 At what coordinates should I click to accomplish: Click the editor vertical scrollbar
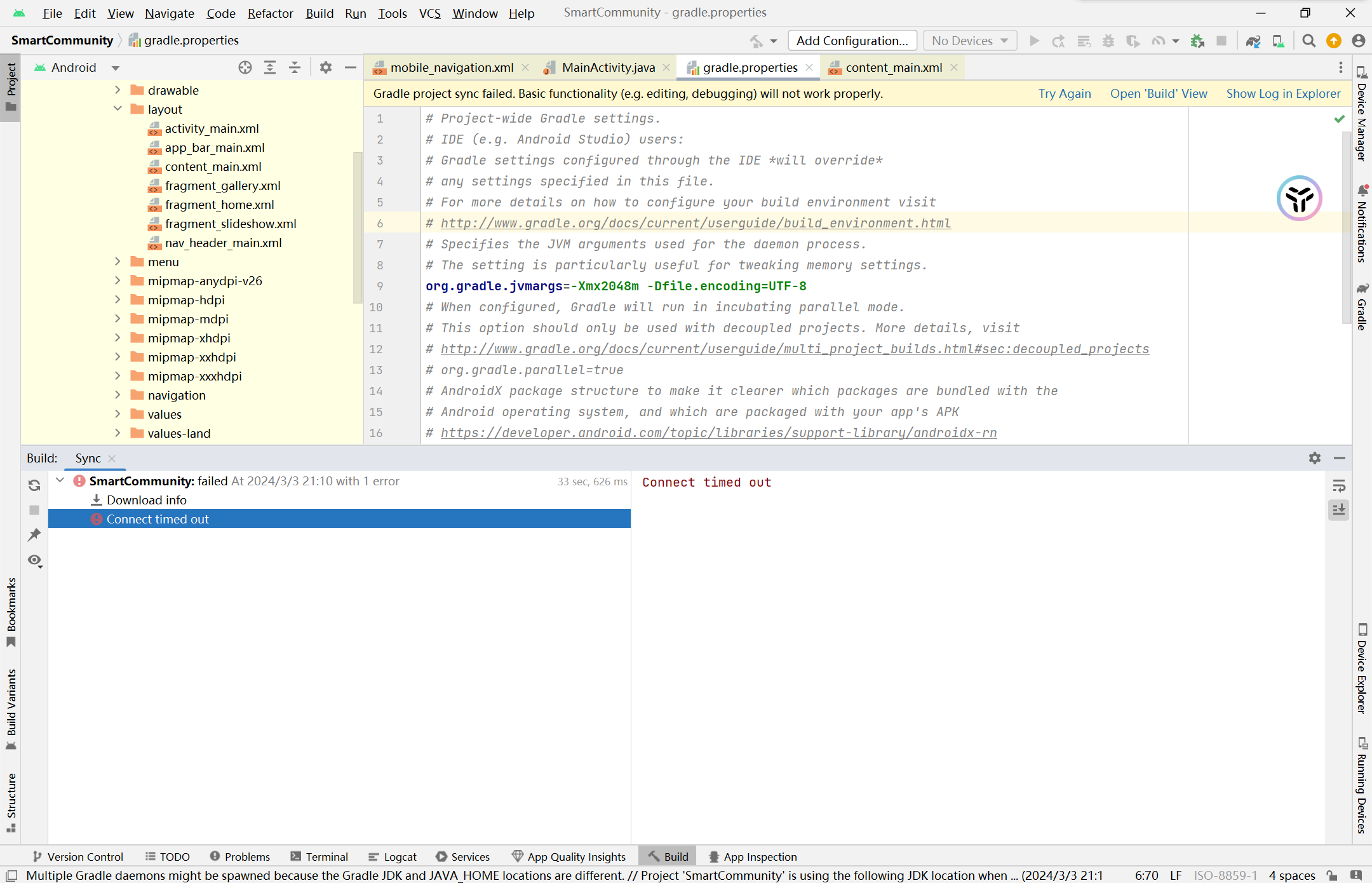pos(1346,229)
